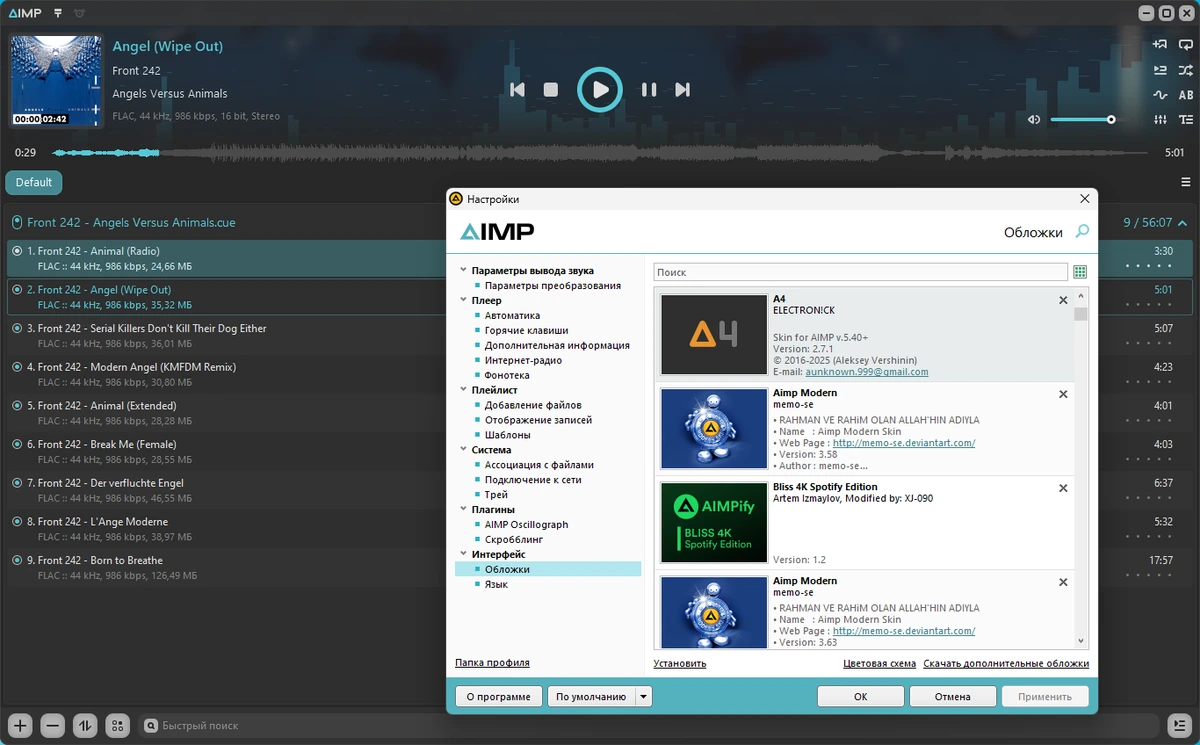
Task: Collapse the Angels Versus Animals.cue group
Action: [x=1182, y=223]
